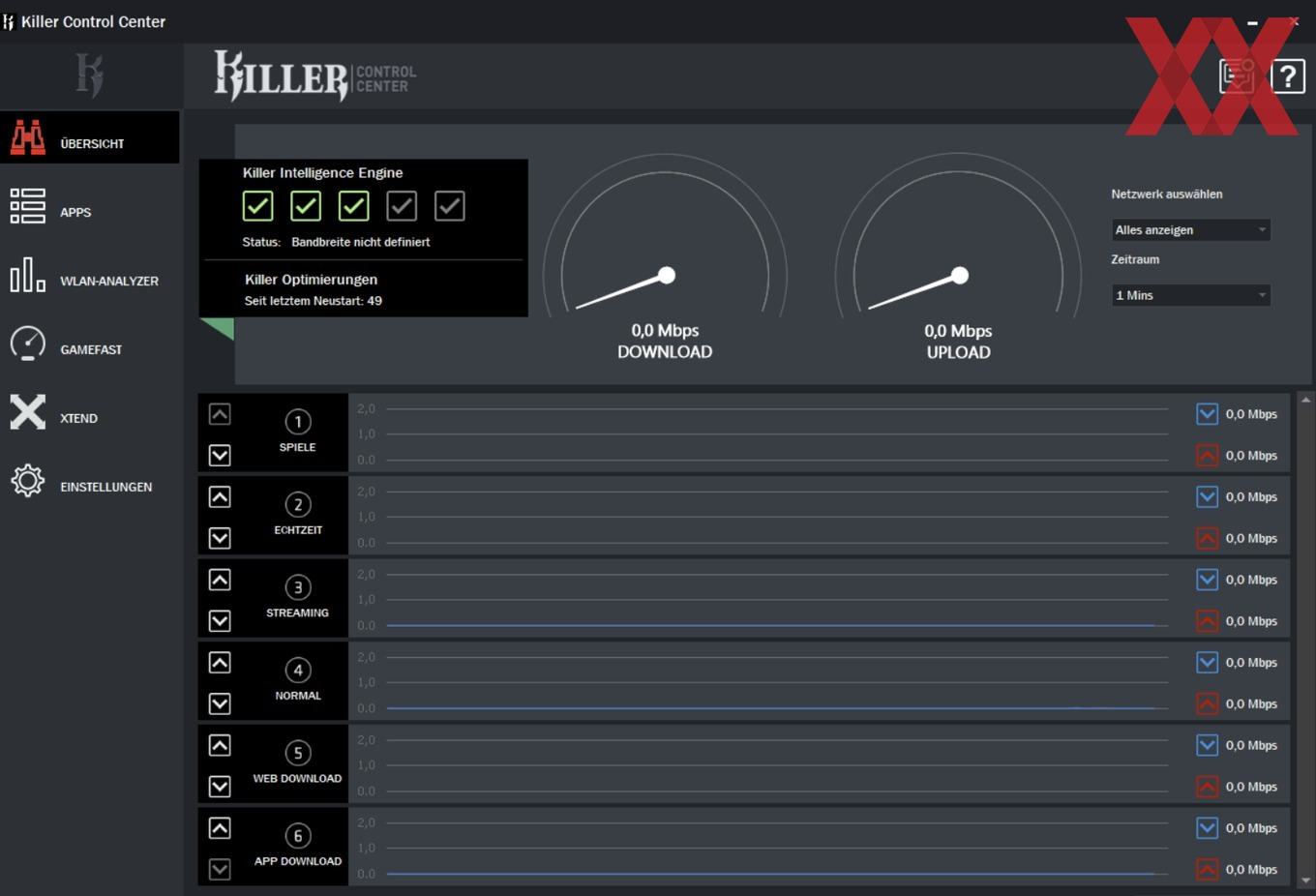Click the Upload speed gauge
Screen dimensions: 1316x896
click(958, 237)
